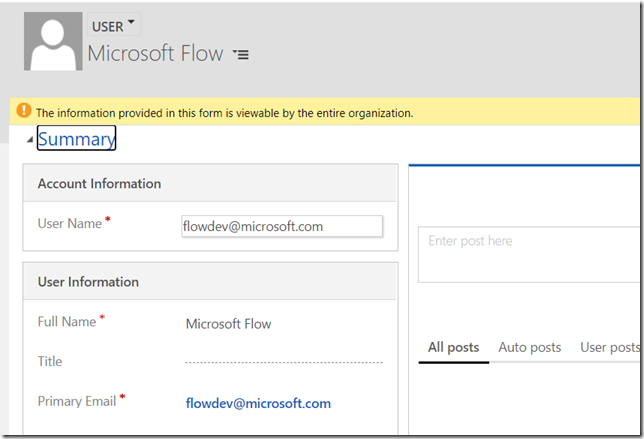The width and height of the screenshot is (644, 439).
Task: Open record navigation menu beside Microsoft Flow
Action: tap(241, 54)
